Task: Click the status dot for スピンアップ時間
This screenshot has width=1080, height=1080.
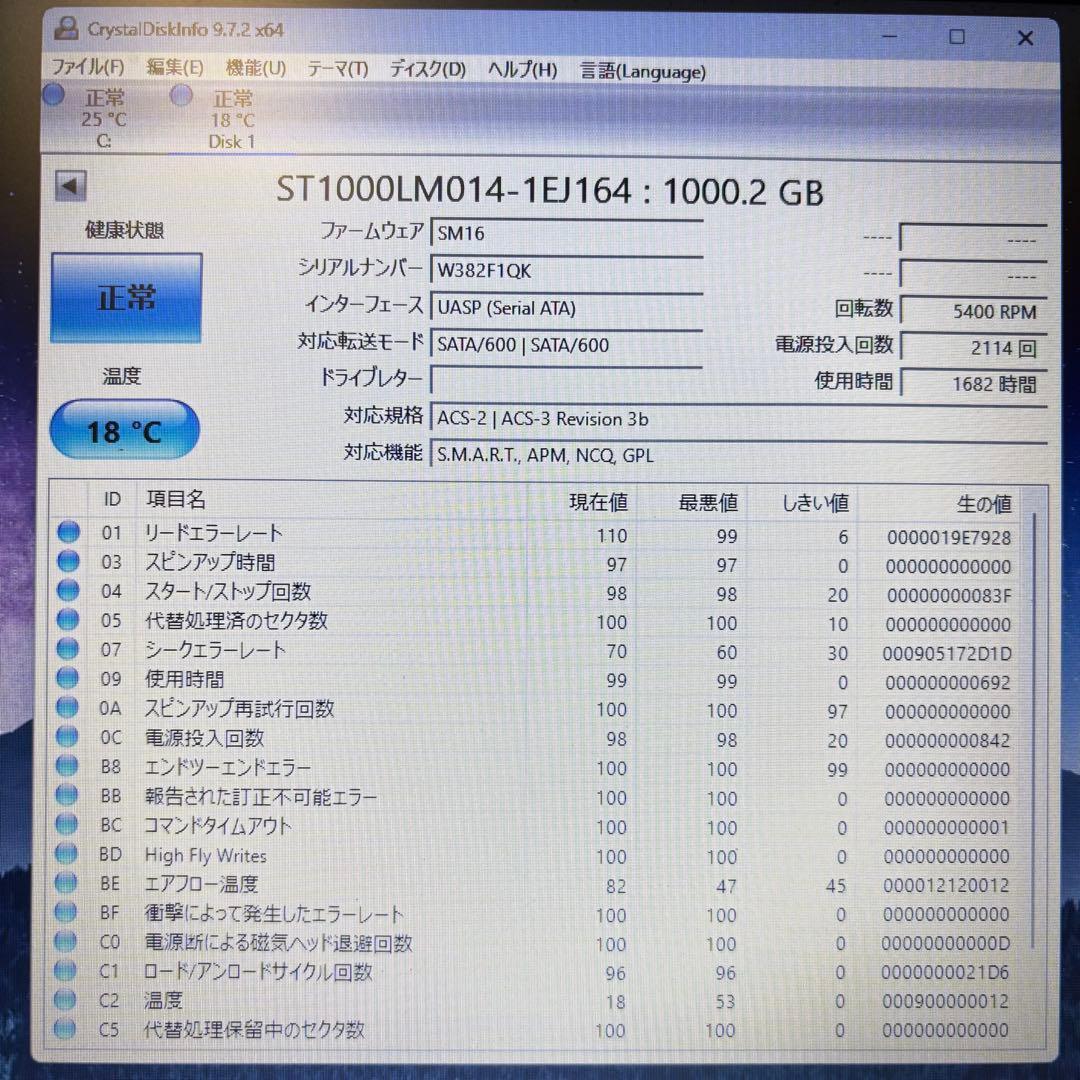Action: pyautogui.click(x=68, y=561)
